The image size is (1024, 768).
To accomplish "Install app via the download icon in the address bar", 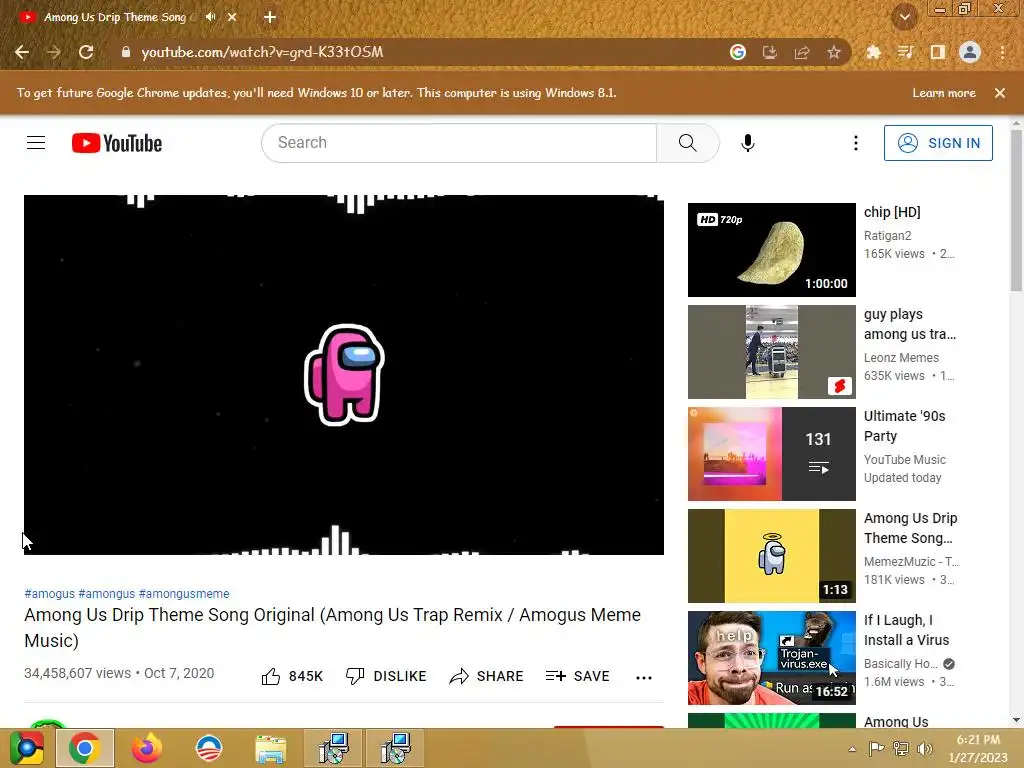I will coord(770,52).
